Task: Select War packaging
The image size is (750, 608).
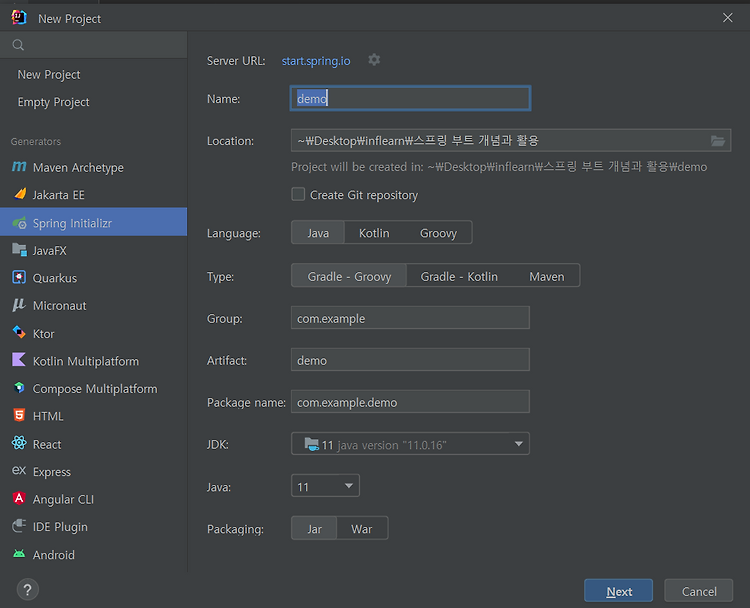Action: coord(362,529)
